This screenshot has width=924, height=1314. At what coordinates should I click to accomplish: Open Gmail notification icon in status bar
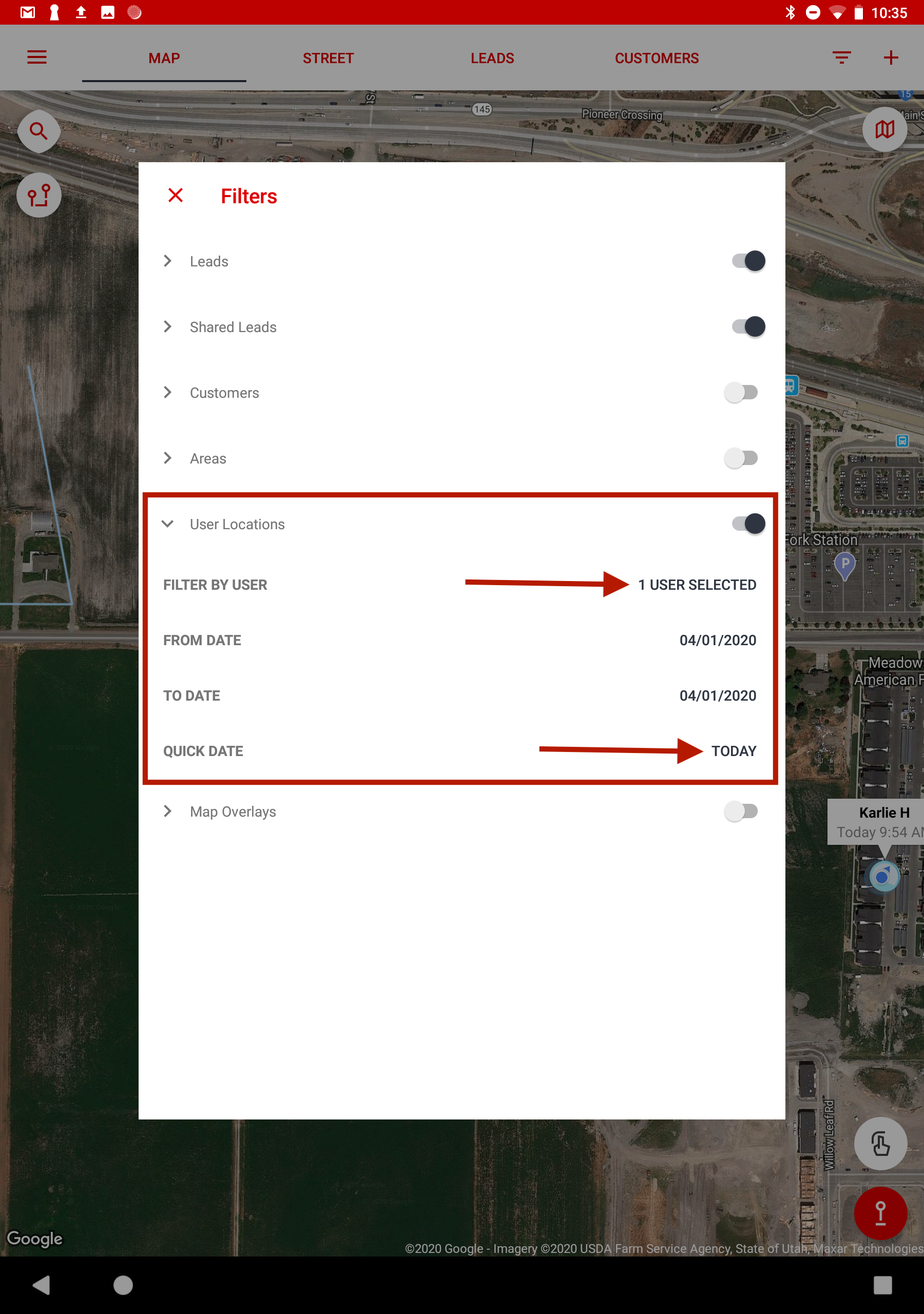(28, 13)
